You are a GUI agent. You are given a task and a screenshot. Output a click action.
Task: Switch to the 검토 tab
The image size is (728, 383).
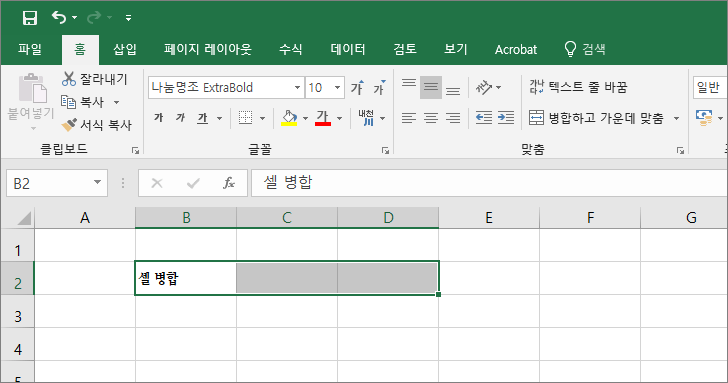(x=405, y=49)
